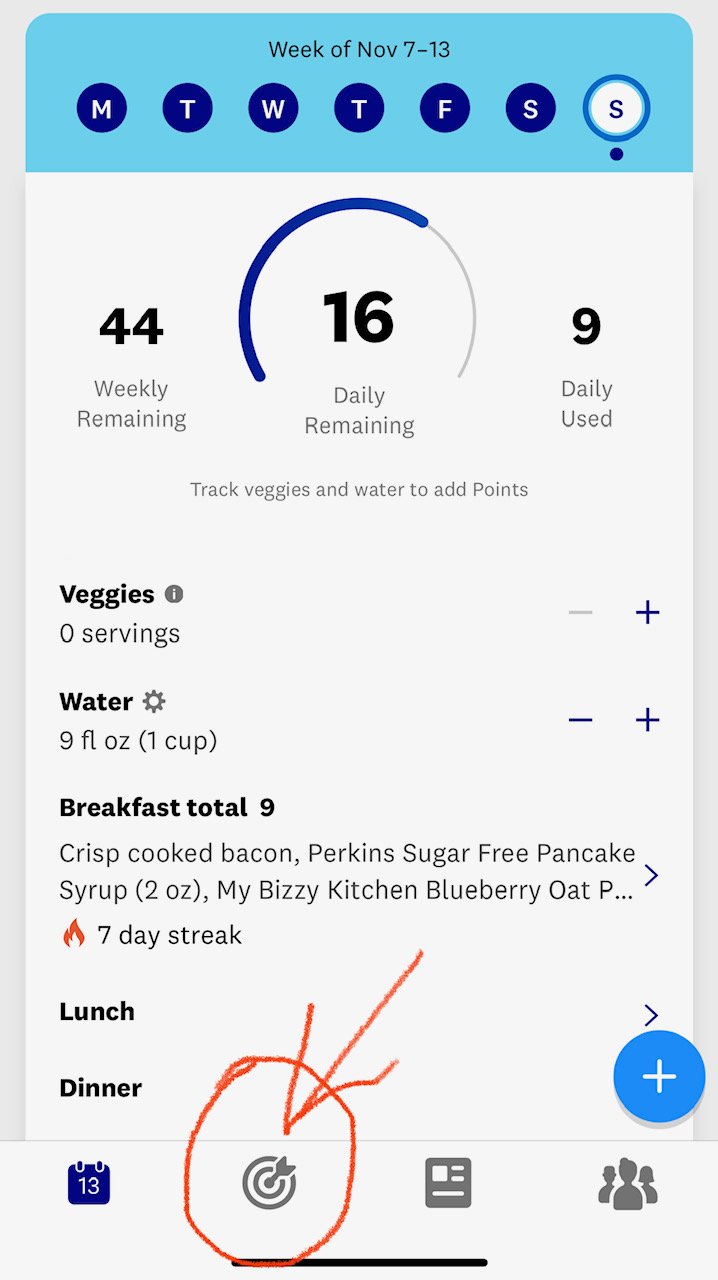Open the Water settings gear
The height and width of the screenshot is (1280, 718).
154,701
